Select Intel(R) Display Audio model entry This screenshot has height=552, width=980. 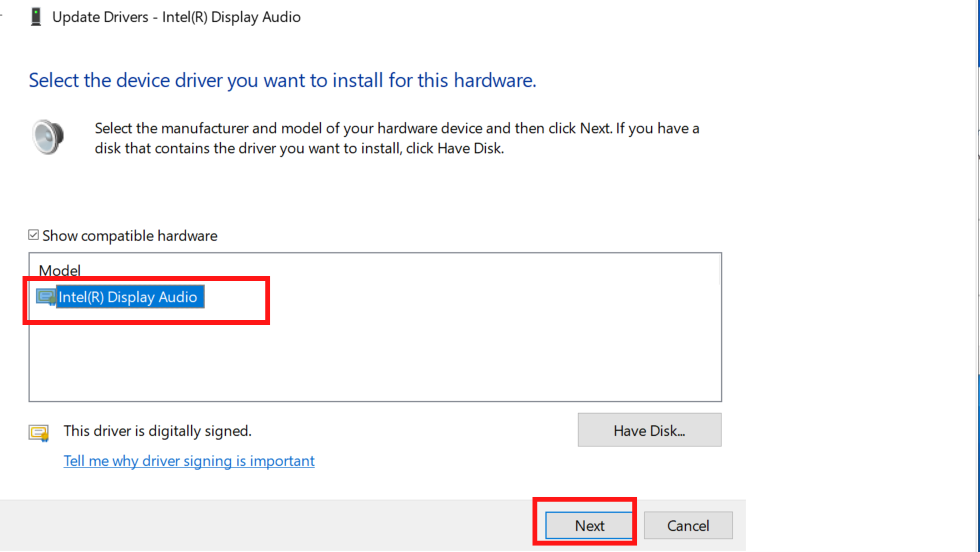coord(130,297)
